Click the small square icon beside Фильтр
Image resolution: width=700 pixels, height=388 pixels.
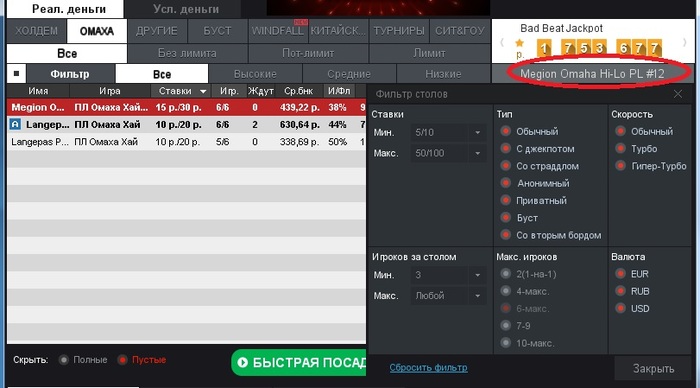17,74
